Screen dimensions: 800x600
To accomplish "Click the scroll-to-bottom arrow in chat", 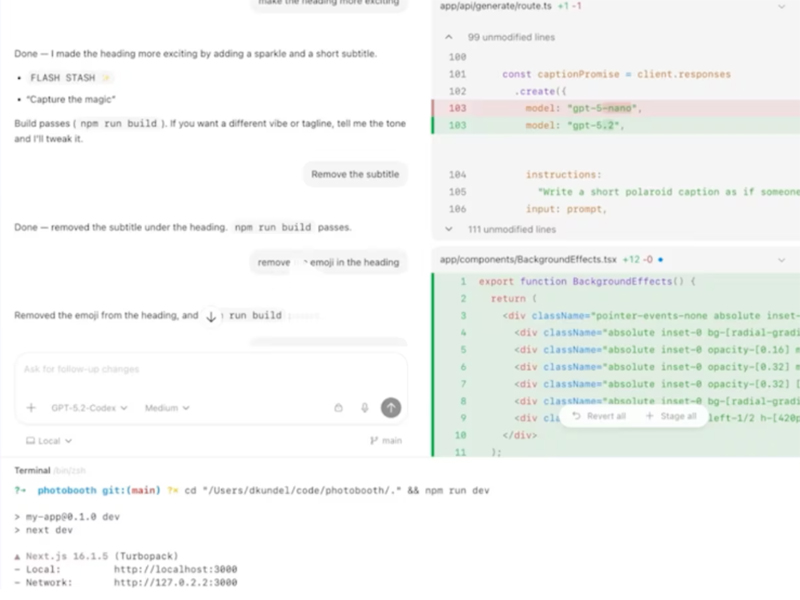I will (x=211, y=316).
